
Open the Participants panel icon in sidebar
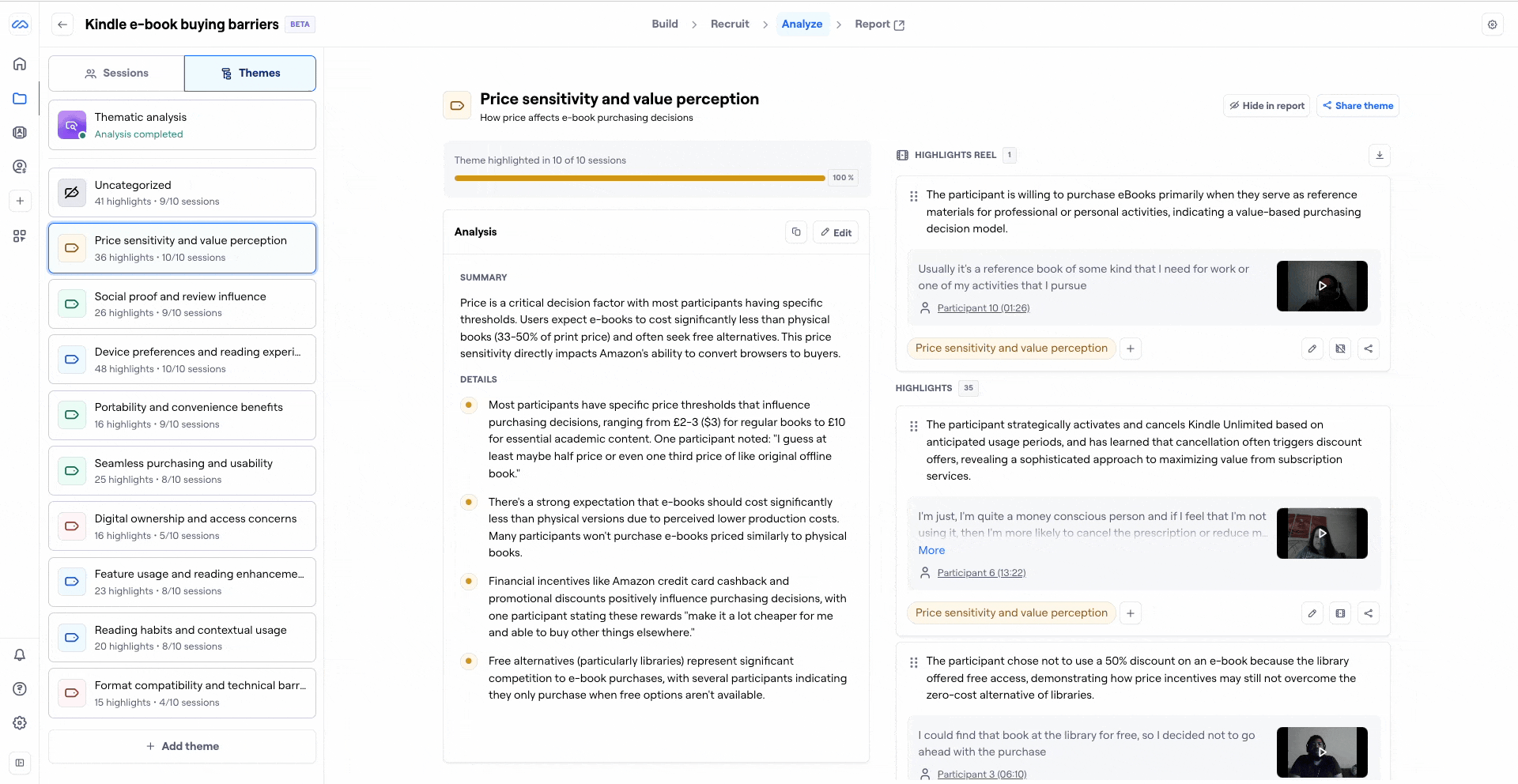tap(20, 133)
